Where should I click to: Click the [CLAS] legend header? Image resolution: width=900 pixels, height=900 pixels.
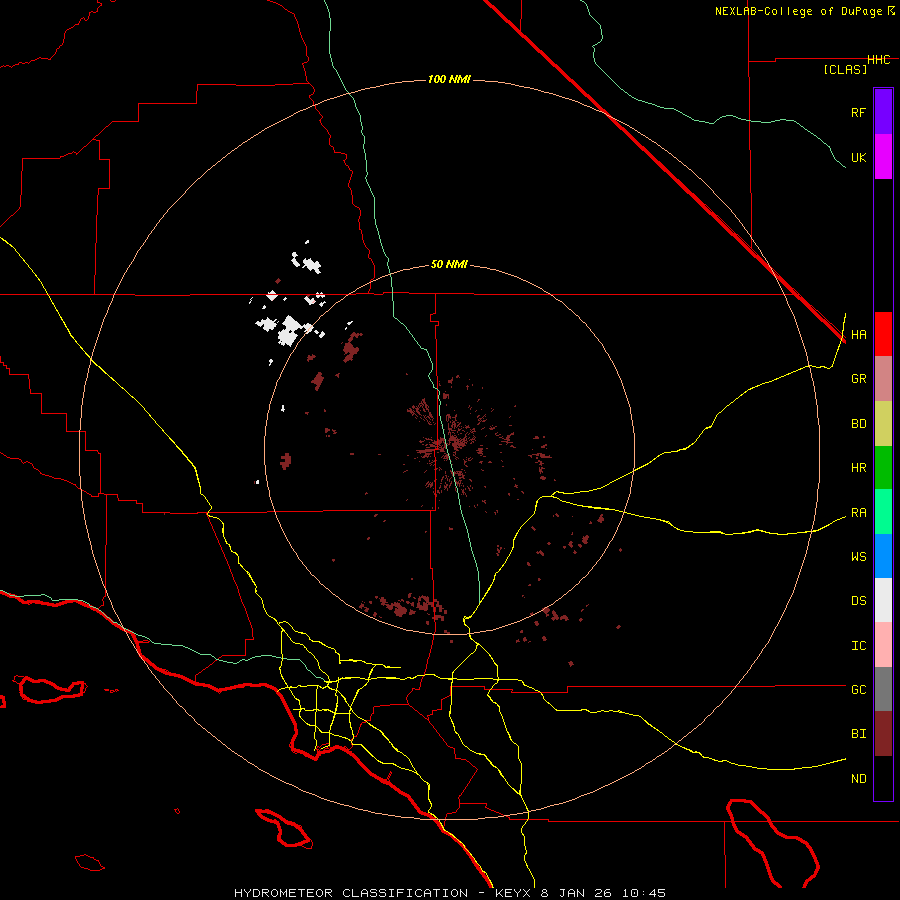click(844, 69)
